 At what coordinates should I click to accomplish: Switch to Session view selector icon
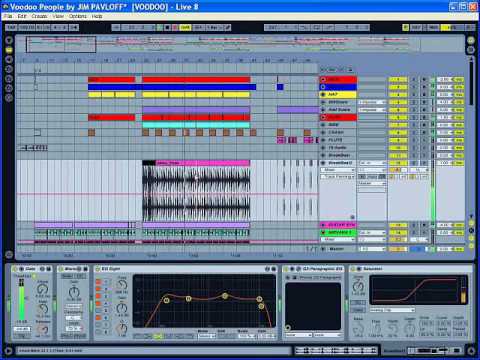pos(471,50)
